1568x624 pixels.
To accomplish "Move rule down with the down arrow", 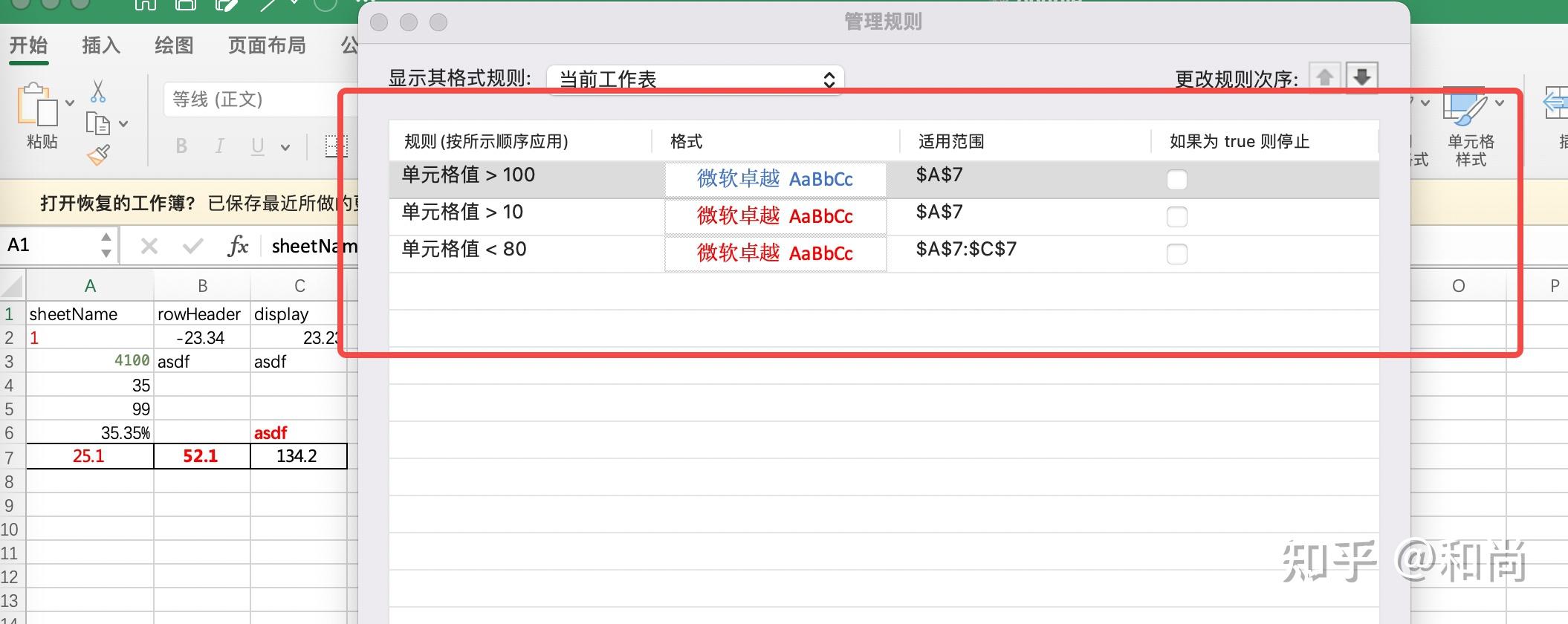I will coord(1362,77).
